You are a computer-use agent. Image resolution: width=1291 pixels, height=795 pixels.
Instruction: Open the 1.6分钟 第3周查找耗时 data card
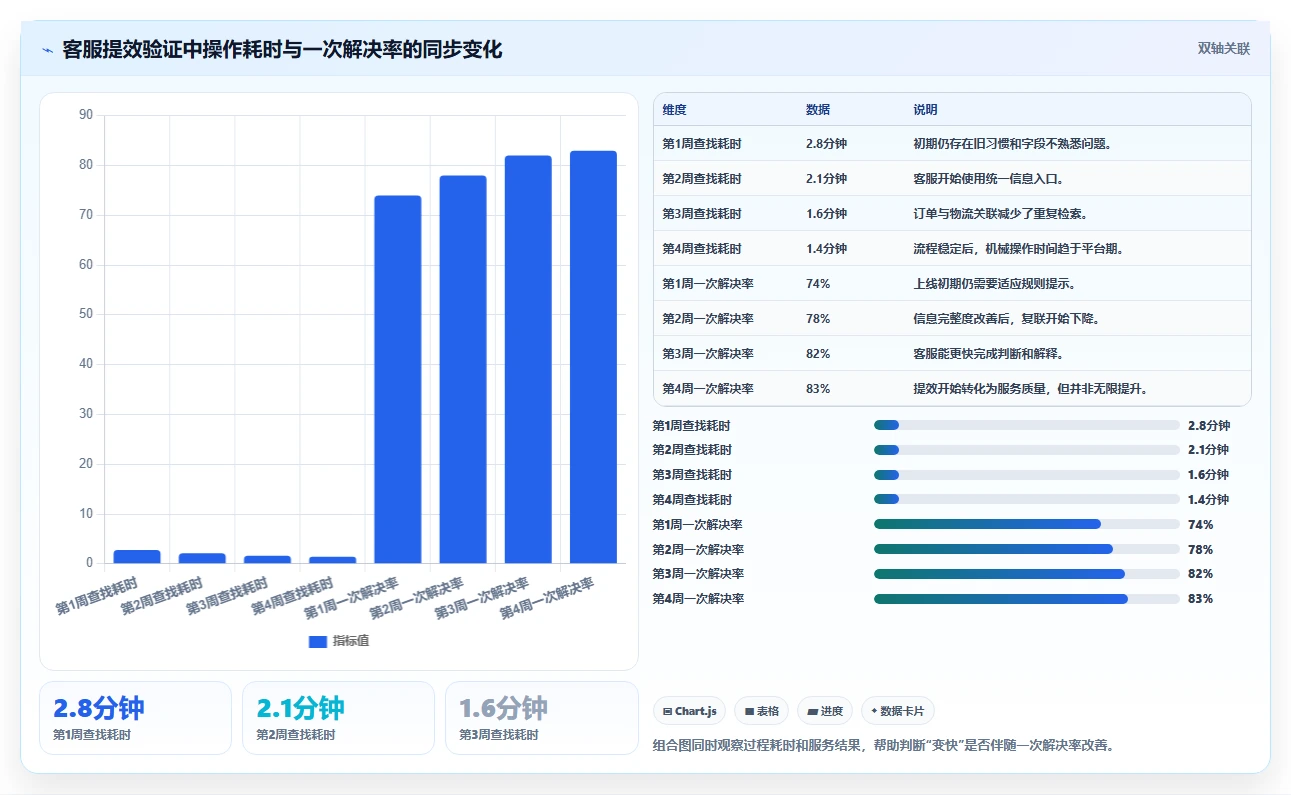542,718
